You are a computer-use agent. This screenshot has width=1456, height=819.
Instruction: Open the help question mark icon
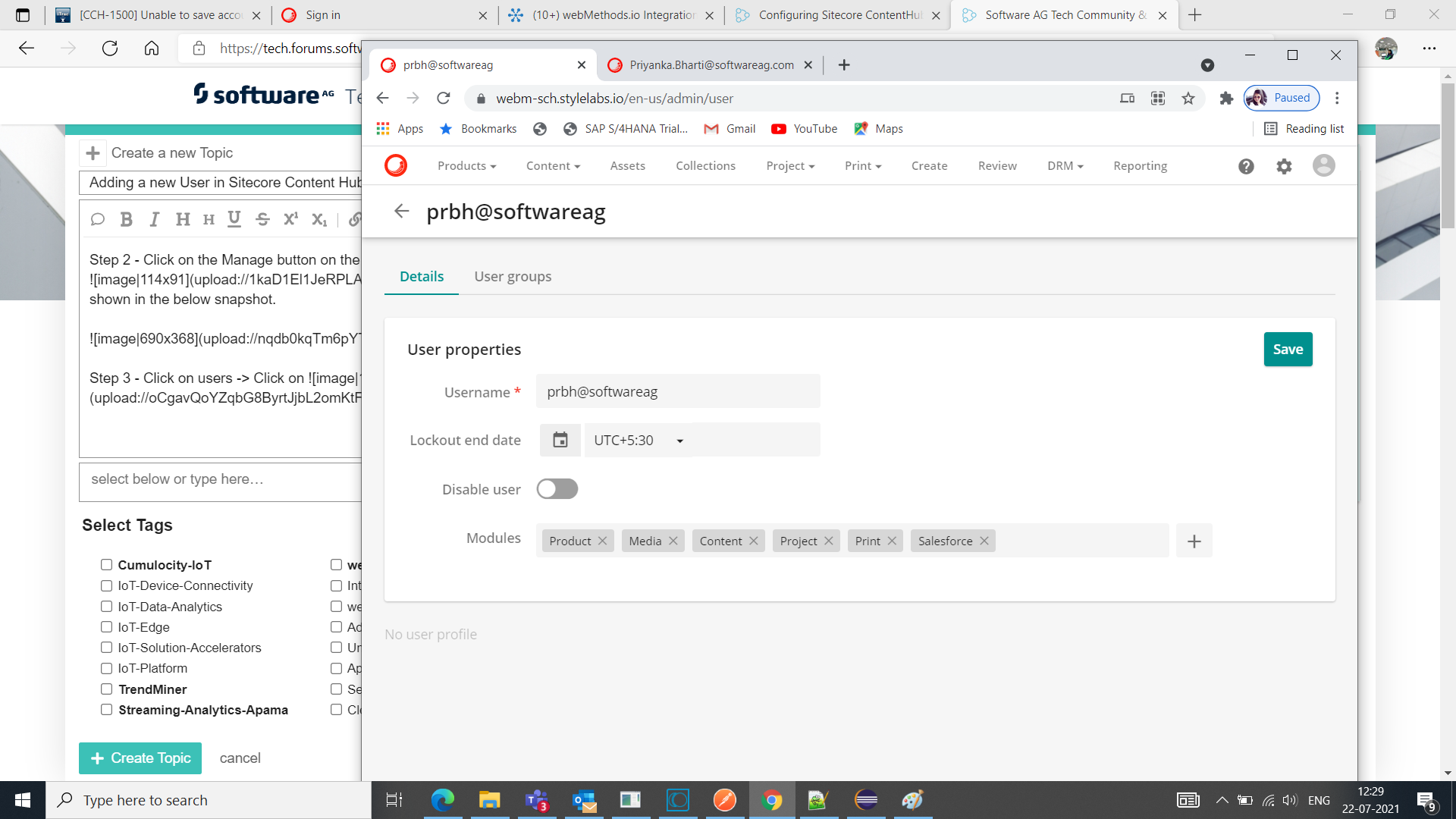[1246, 166]
